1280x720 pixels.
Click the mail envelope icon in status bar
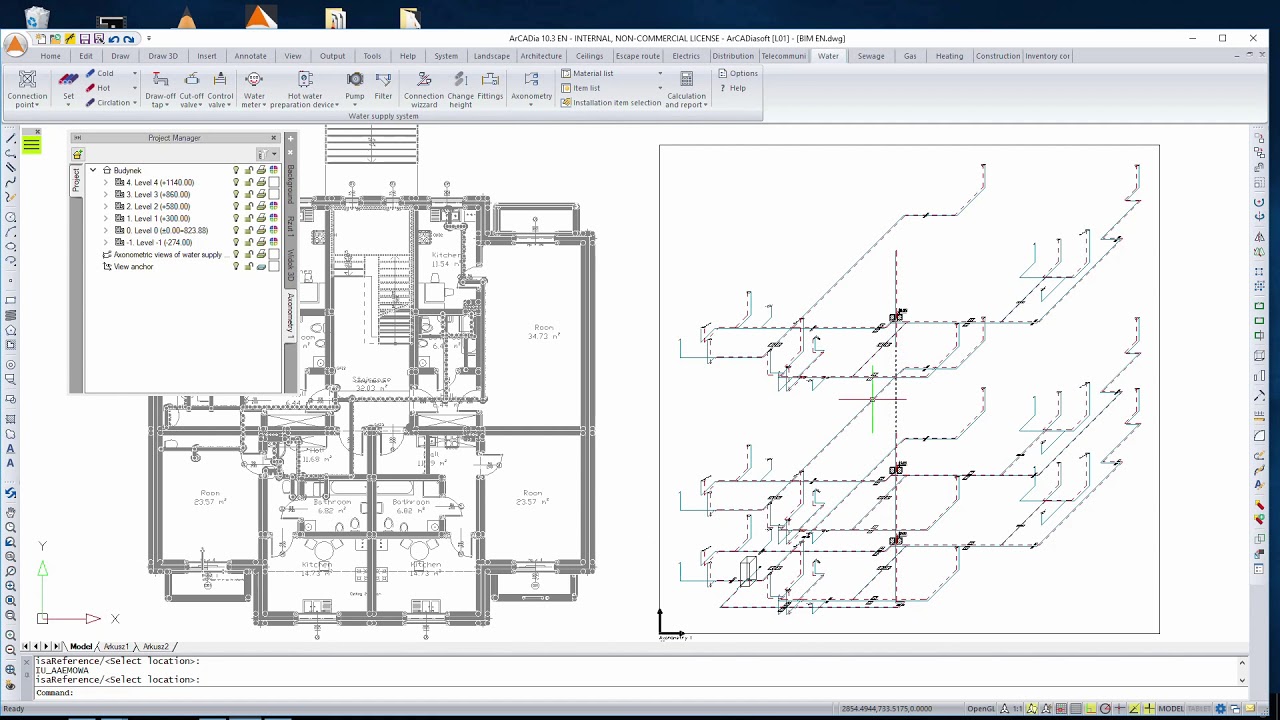click(1250, 709)
